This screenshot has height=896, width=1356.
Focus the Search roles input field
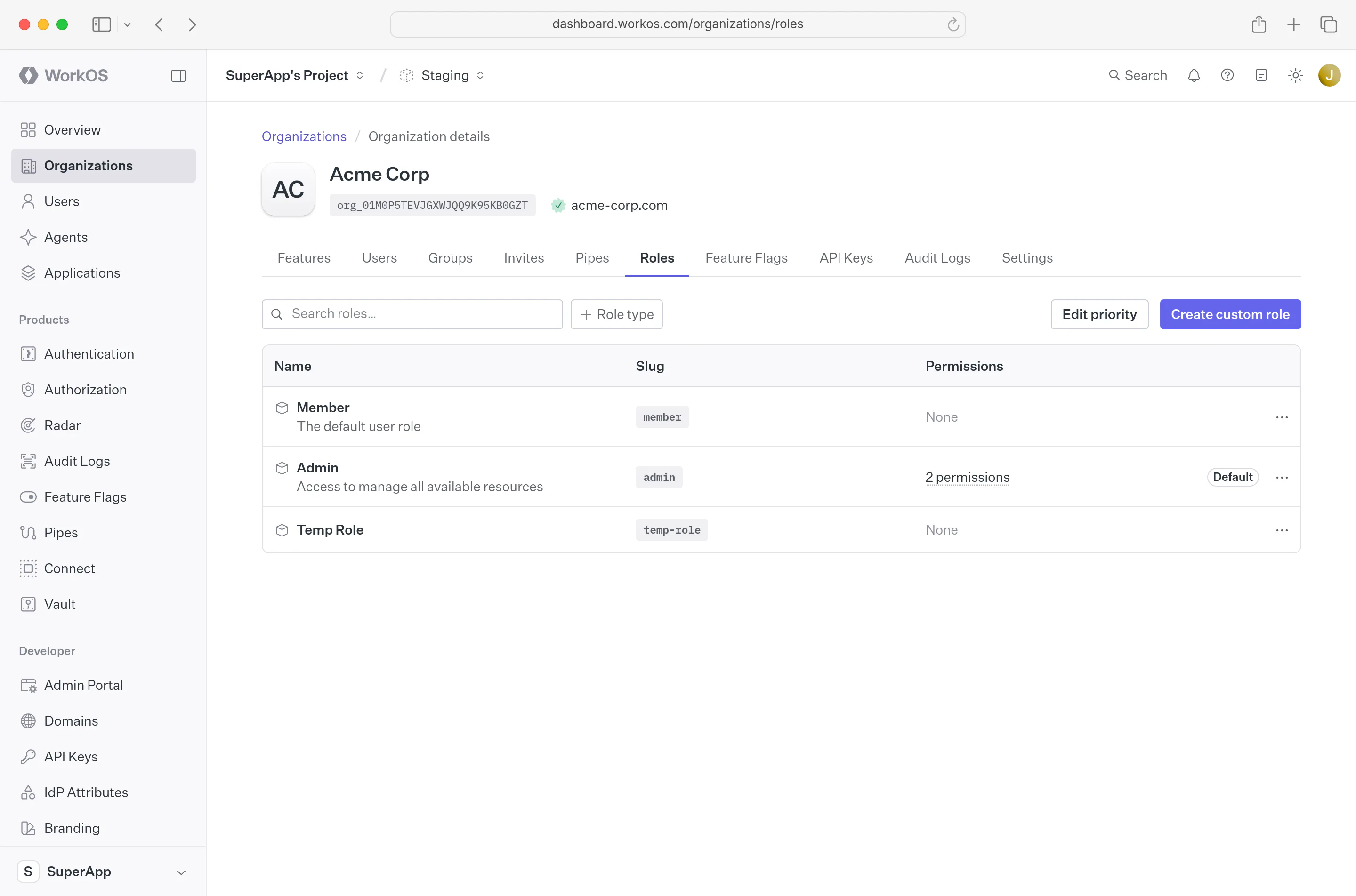(412, 314)
